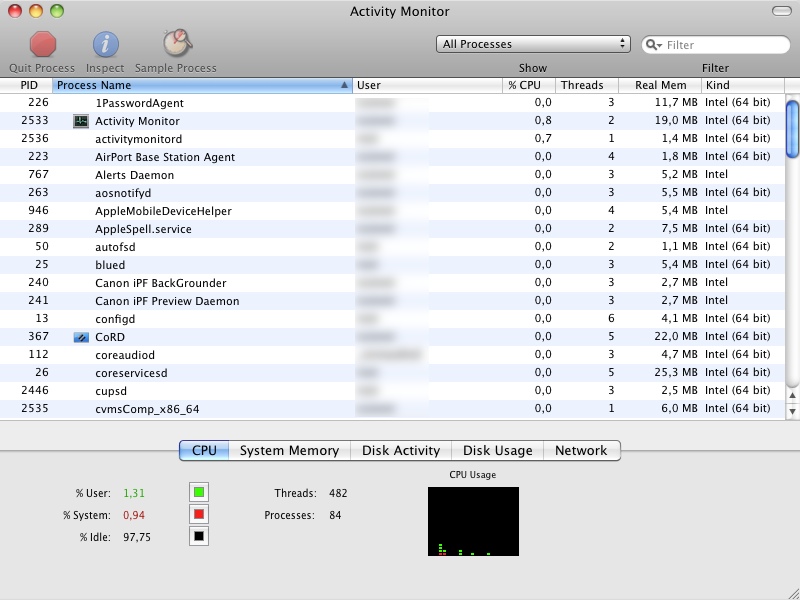Select the coreservicesd process
The image size is (800, 600).
(x=392, y=372)
